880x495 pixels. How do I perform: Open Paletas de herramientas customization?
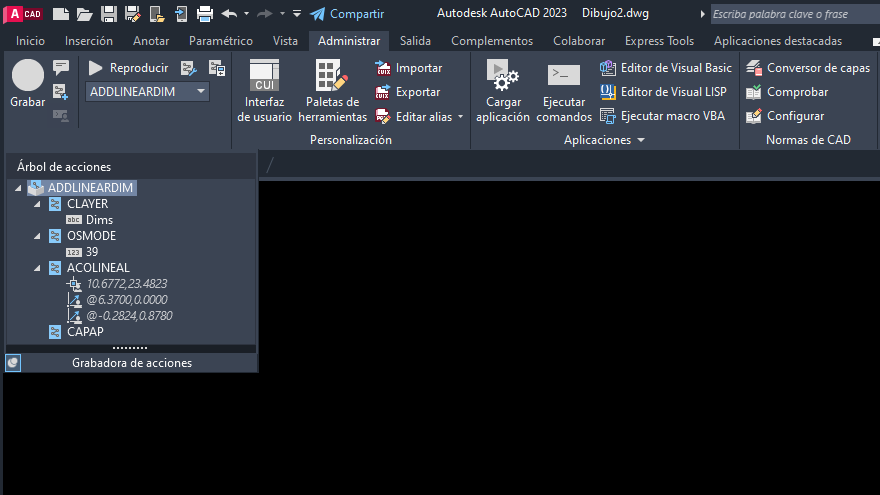[x=332, y=90]
